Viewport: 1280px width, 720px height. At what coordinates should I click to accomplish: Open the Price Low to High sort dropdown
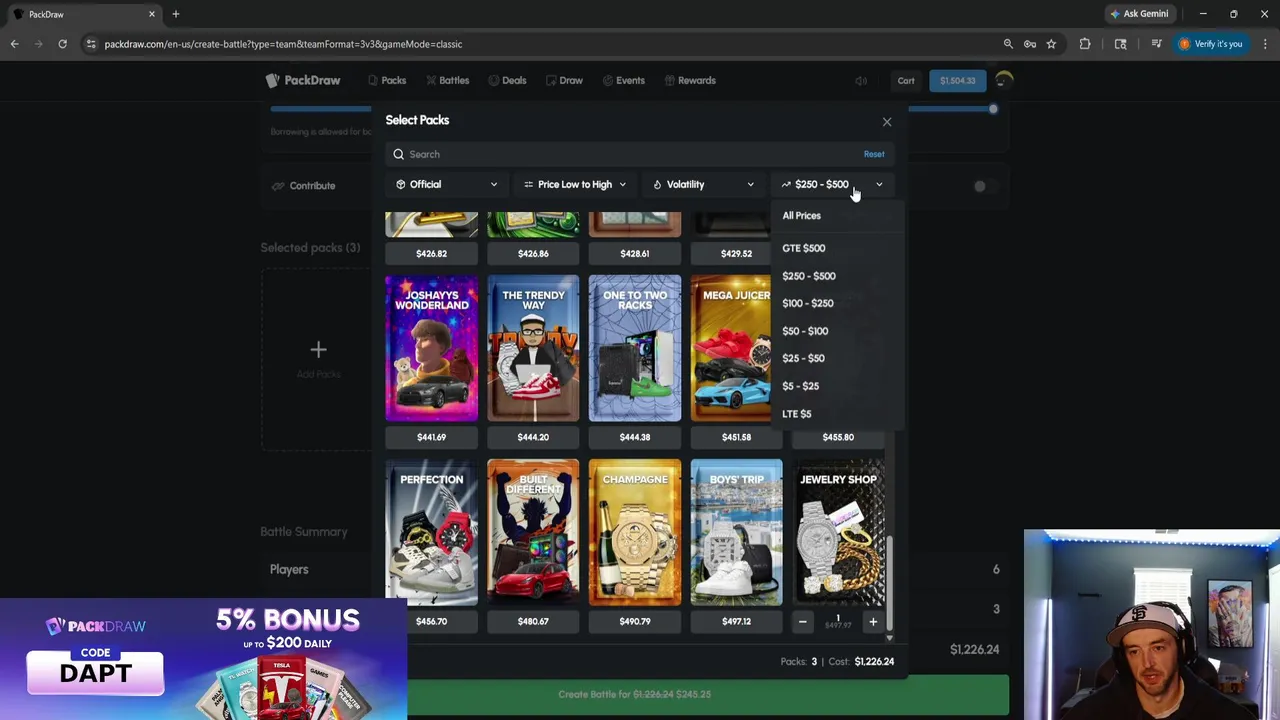[x=575, y=184]
